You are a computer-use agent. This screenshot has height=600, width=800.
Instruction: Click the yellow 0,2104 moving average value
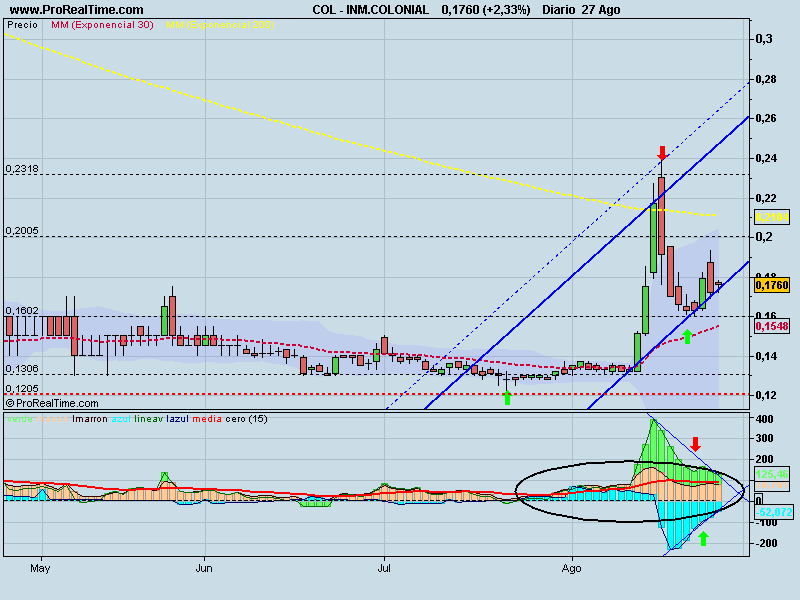(772, 217)
